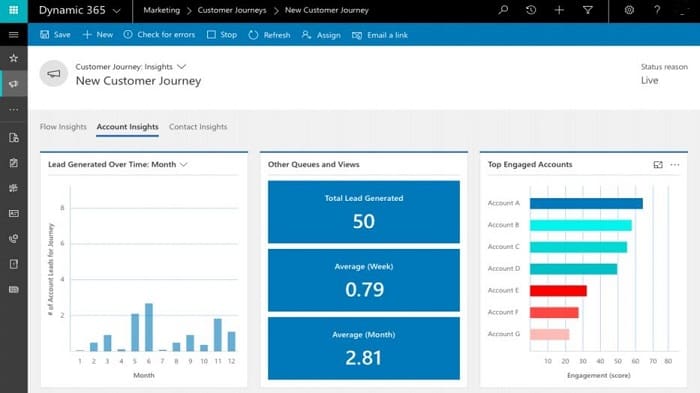
Task: Click the Average (Week) tile
Action: point(364,280)
